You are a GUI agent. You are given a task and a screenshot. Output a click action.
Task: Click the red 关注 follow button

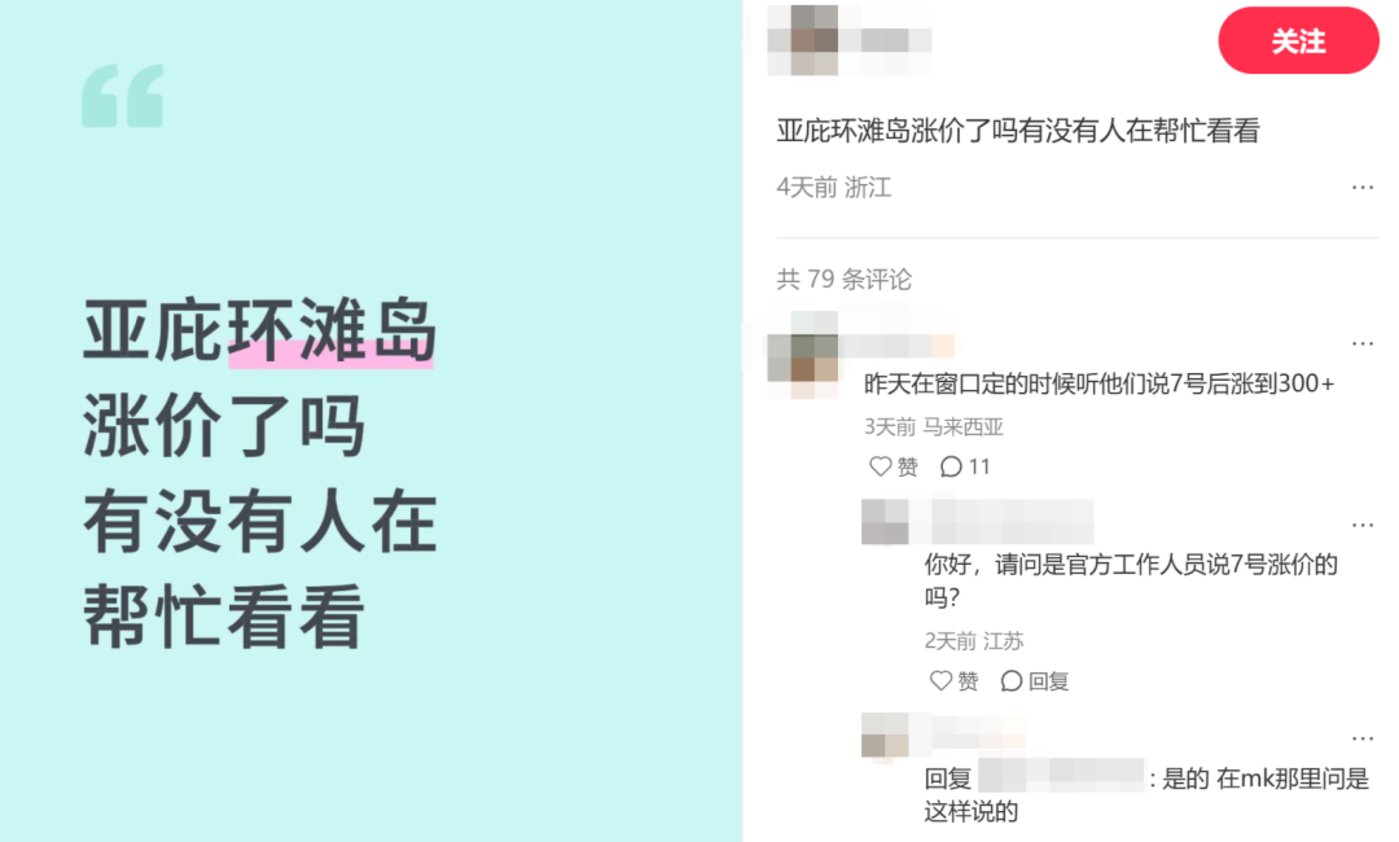point(1298,41)
